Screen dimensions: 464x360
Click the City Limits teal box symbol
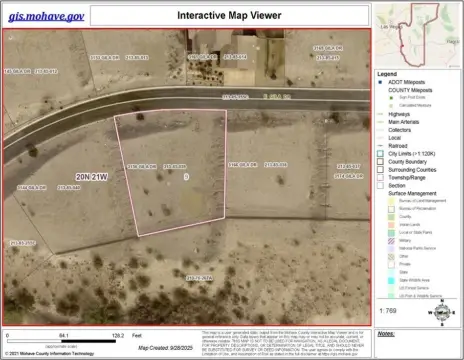pos(380,154)
